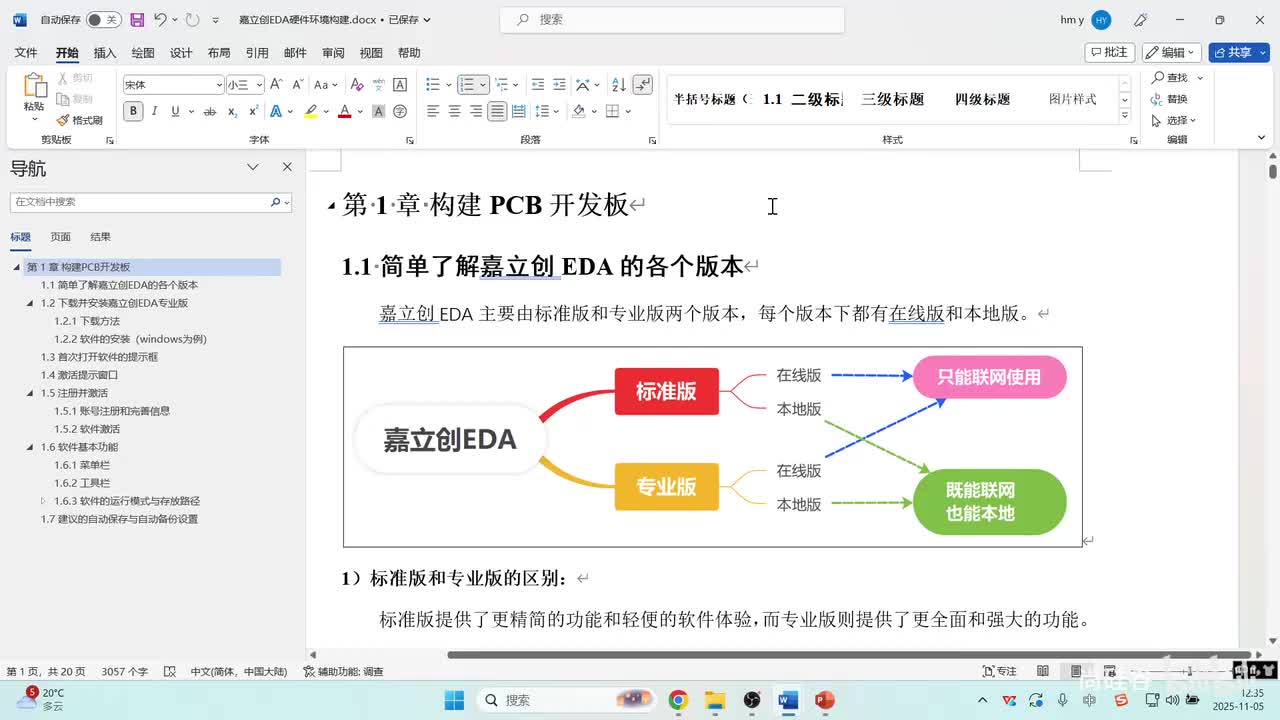The width and height of the screenshot is (1280, 720).
Task: Apply character shading icon
Action: [x=378, y=111]
